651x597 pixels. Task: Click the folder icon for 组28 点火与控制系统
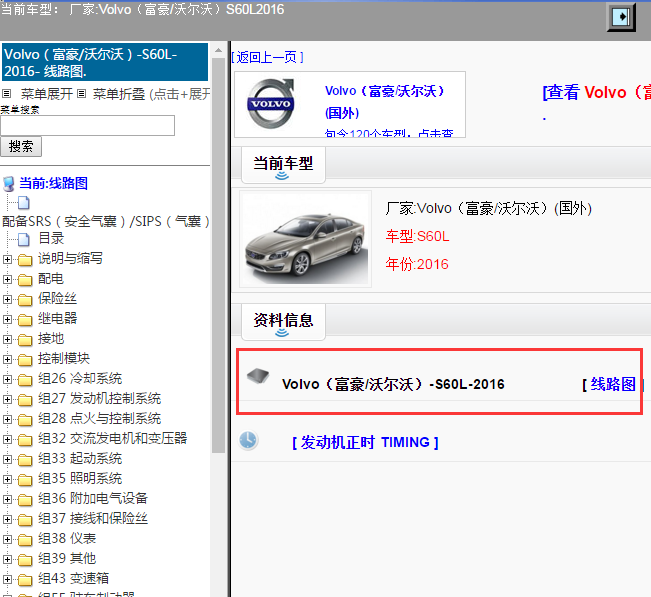25,420
